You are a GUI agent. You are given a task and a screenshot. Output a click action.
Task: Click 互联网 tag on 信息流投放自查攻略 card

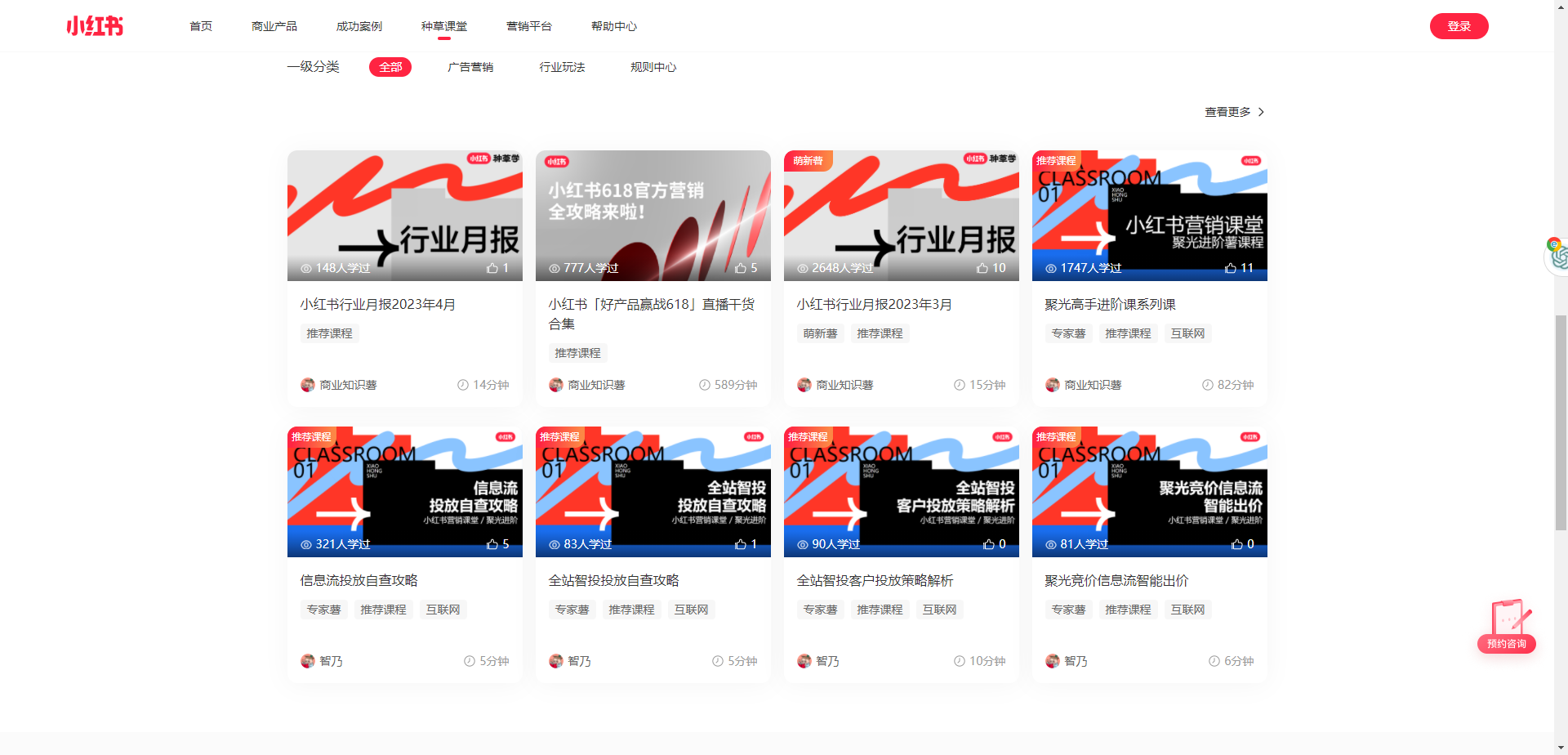pos(443,610)
